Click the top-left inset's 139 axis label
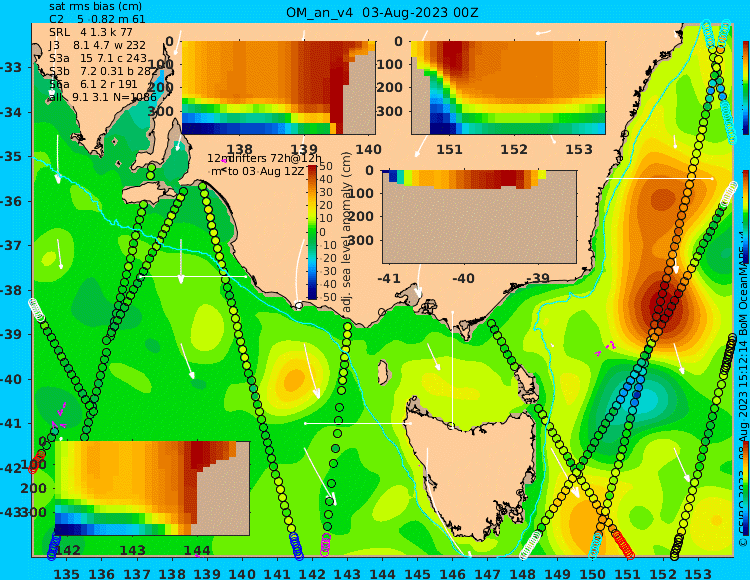Viewport: 750px width, 580px height. coord(304,150)
